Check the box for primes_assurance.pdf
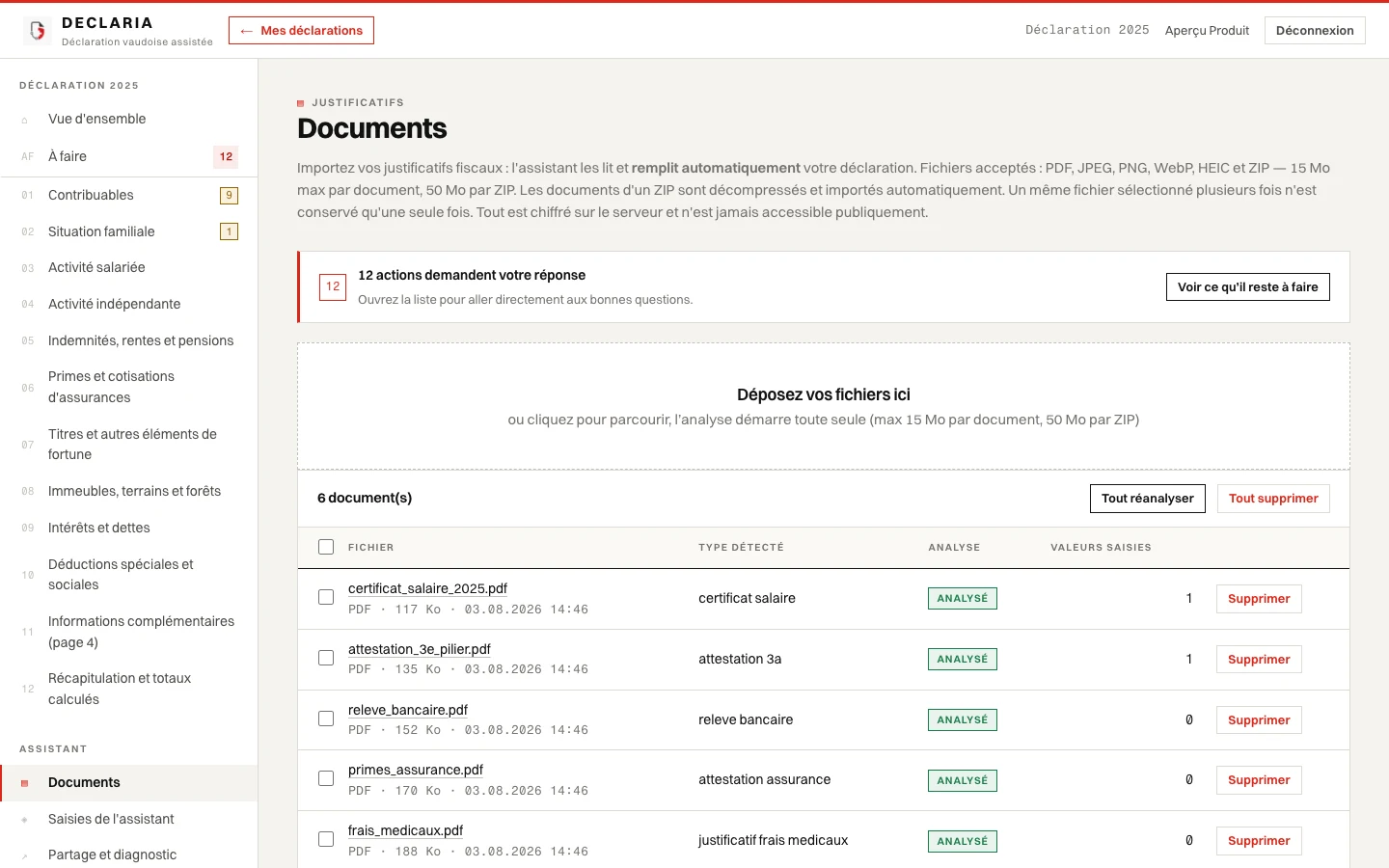The image size is (1389, 868). coord(326,778)
